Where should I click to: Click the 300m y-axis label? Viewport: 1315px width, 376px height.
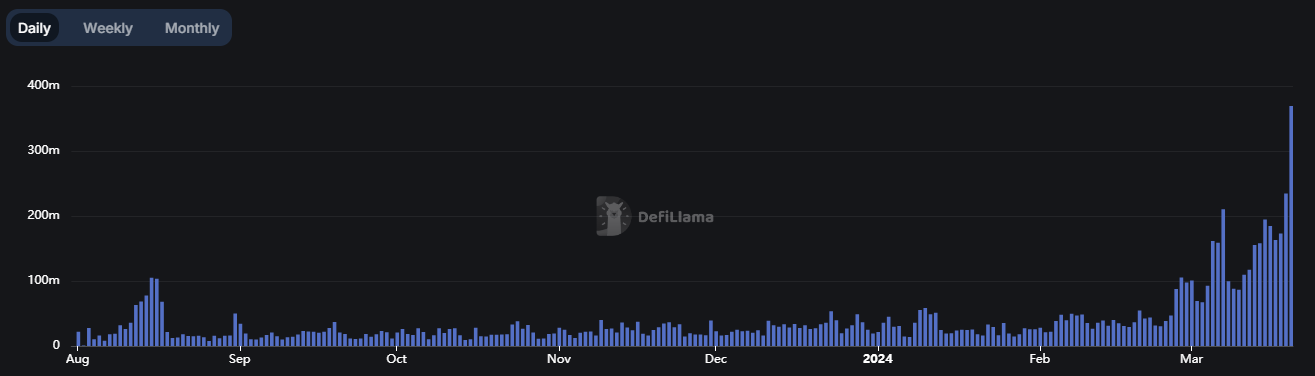pyautogui.click(x=44, y=151)
